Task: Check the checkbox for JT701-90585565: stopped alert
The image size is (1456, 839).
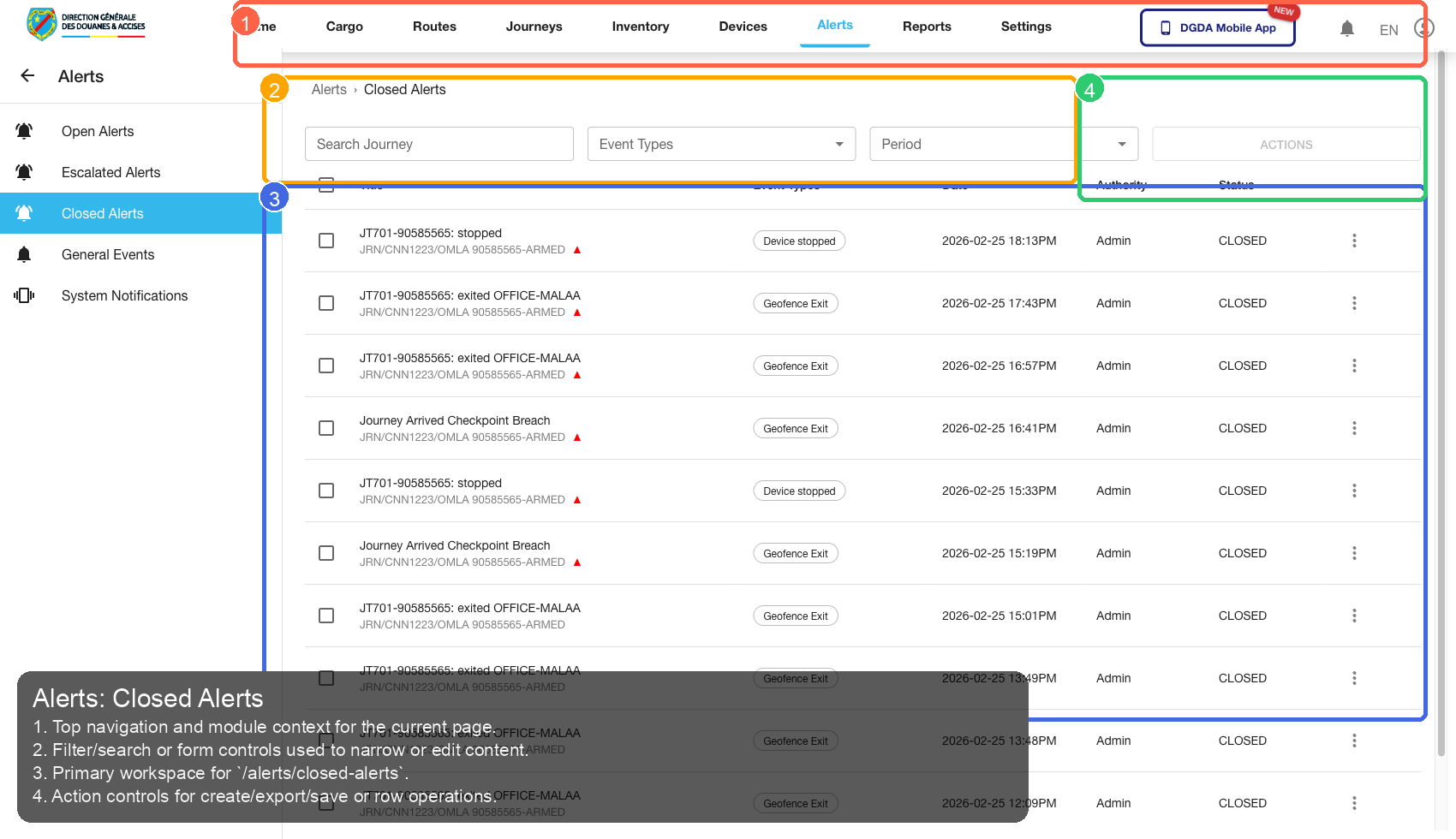Action: click(325, 241)
